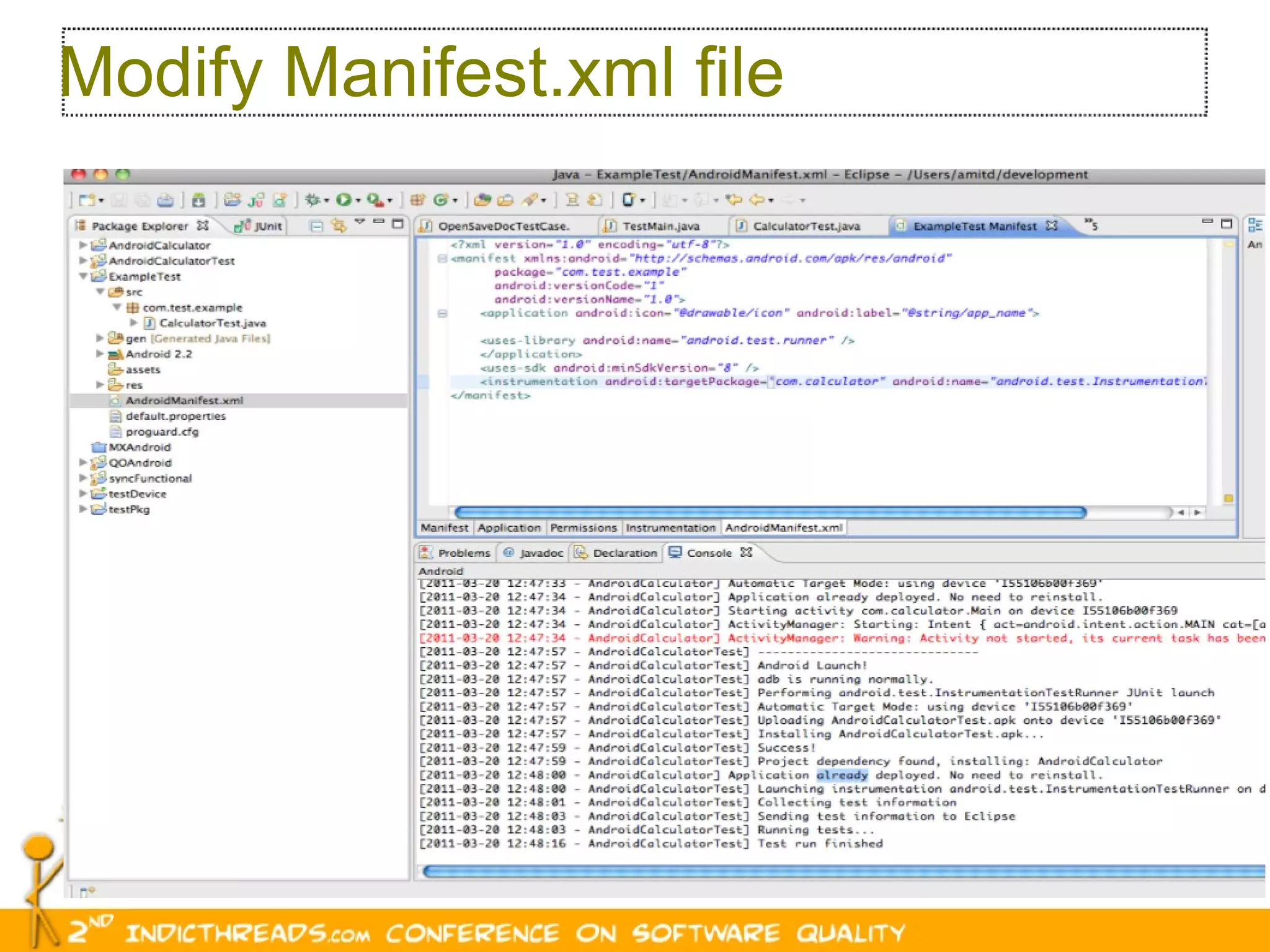Click the Open Task folder icon
This screenshot has width=1270, height=952.
click(505, 200)
